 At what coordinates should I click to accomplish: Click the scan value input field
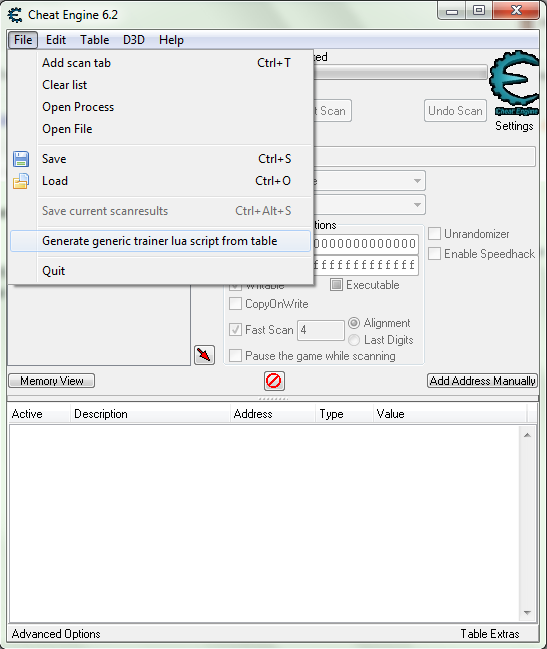(425, 156)
